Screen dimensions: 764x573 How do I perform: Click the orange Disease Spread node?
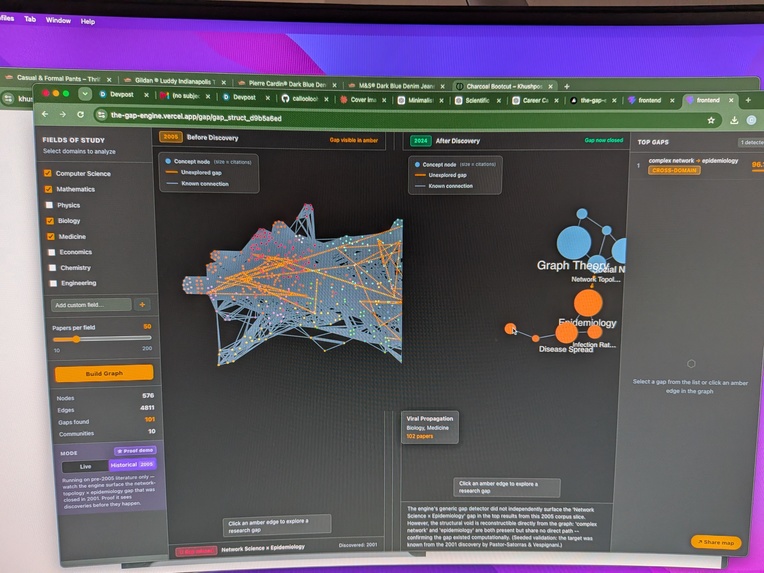(566, 333)
